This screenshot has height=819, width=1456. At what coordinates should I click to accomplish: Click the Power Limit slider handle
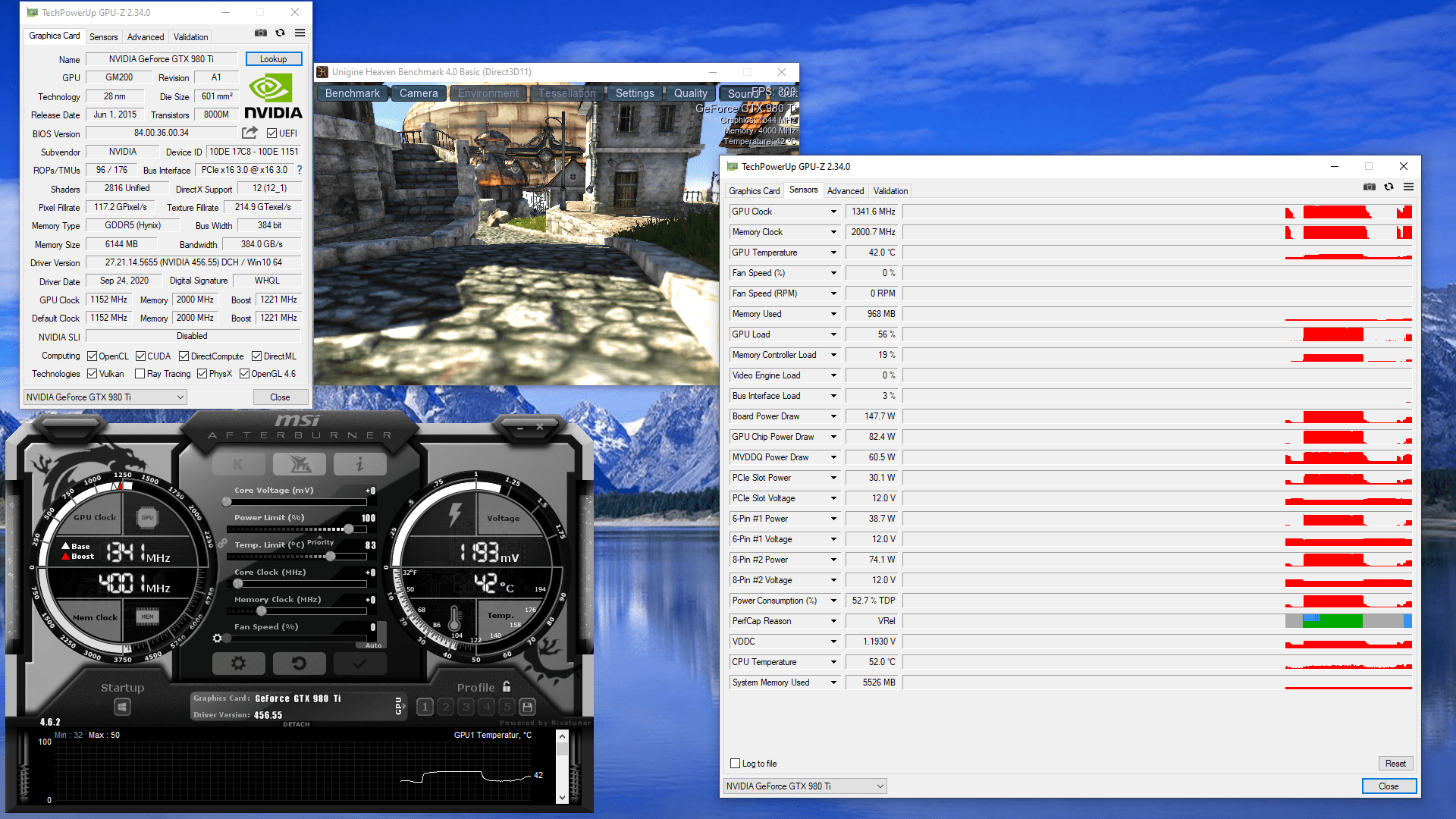[x=349, y=529]
